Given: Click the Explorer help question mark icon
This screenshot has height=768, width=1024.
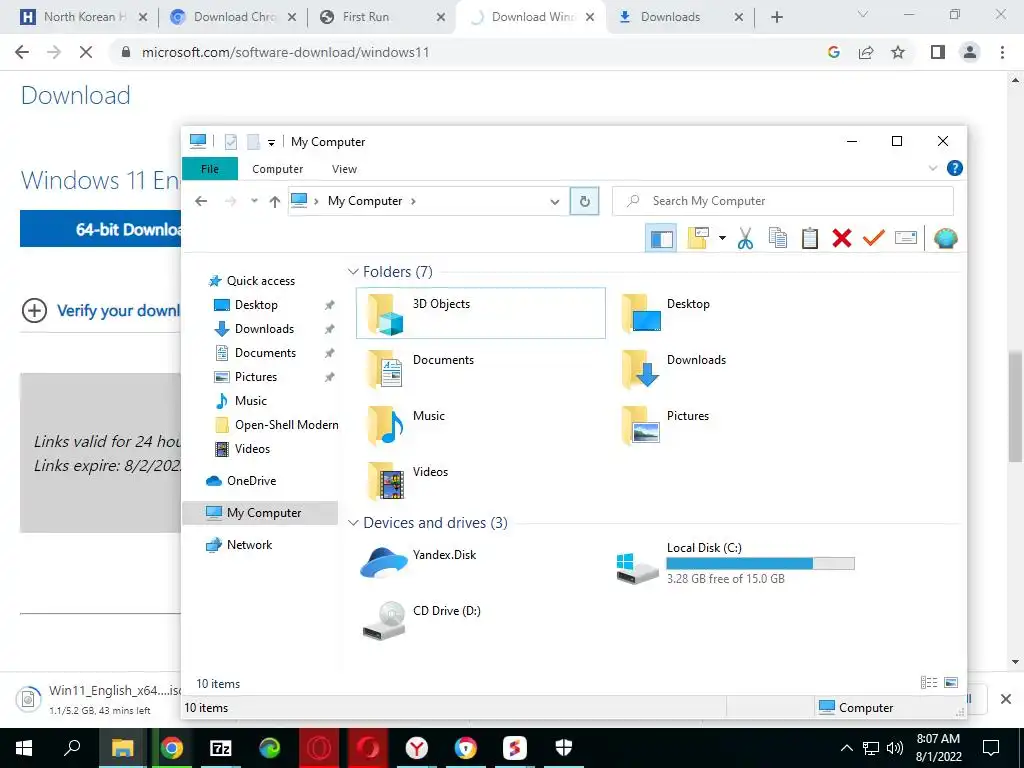Looking at the screenshot, I should click(x=955, y=168).
